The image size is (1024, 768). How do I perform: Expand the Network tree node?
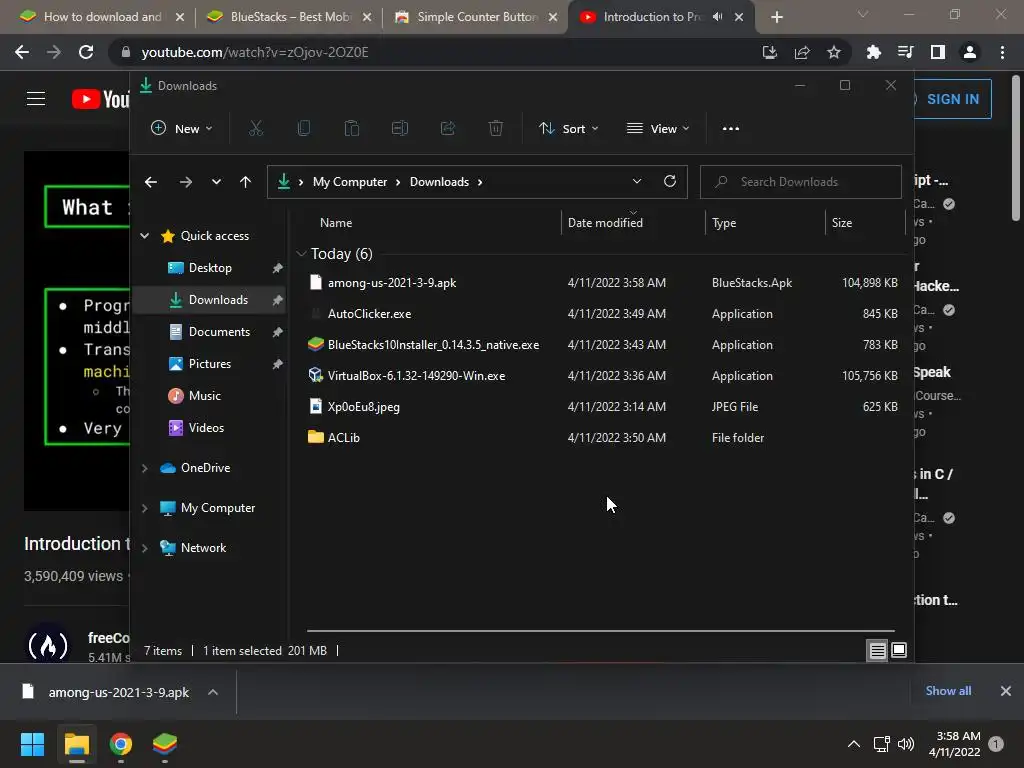pyautogui.click(x=145, y=548)
